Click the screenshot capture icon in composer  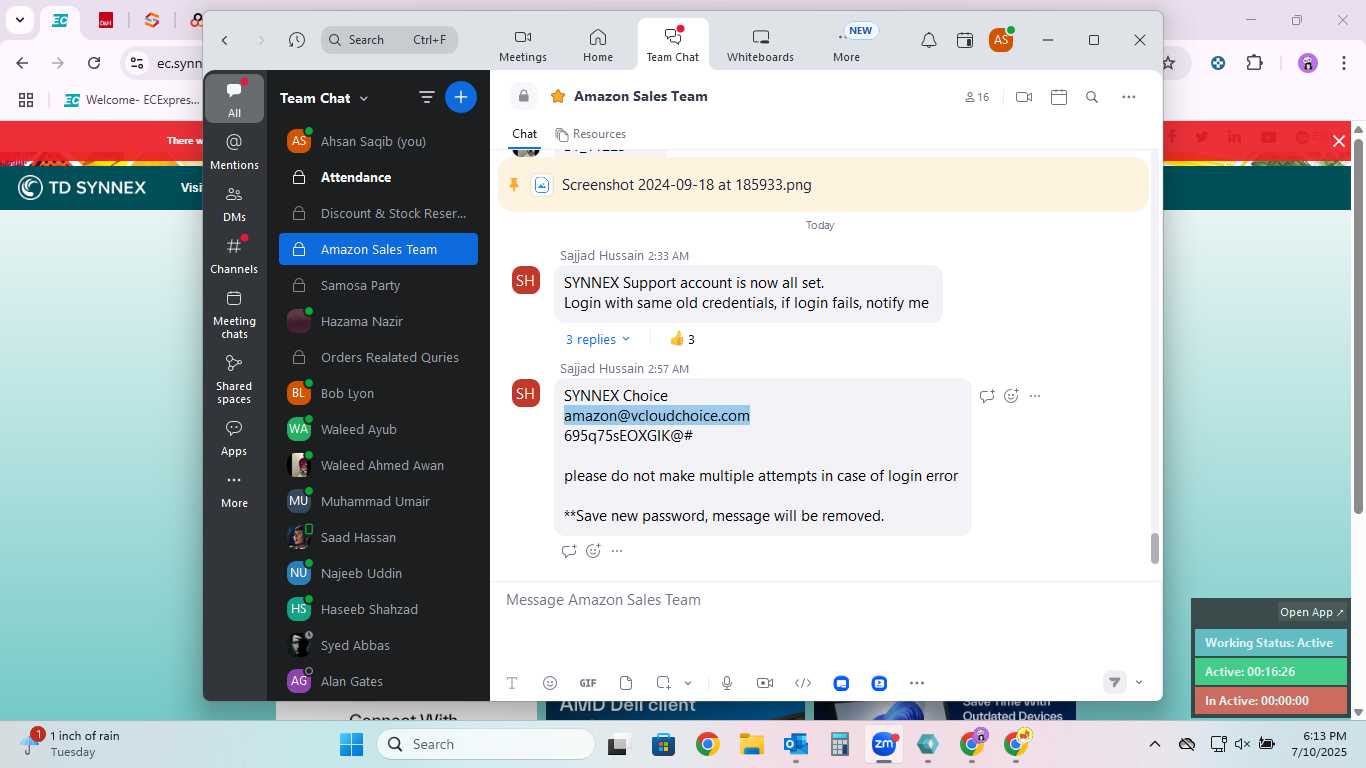[664, 683]
